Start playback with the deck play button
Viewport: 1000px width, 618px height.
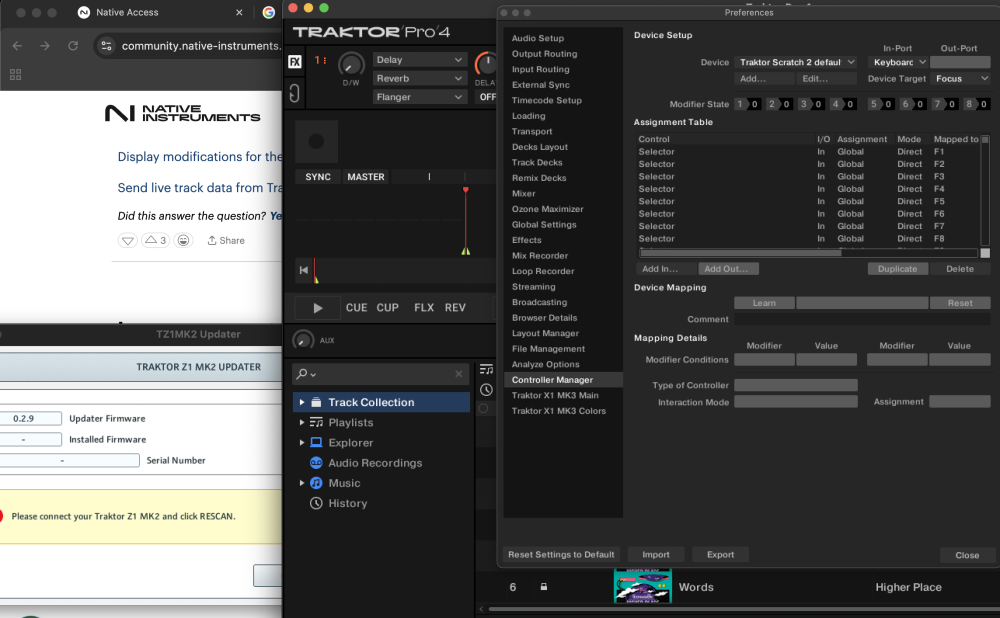318,308
